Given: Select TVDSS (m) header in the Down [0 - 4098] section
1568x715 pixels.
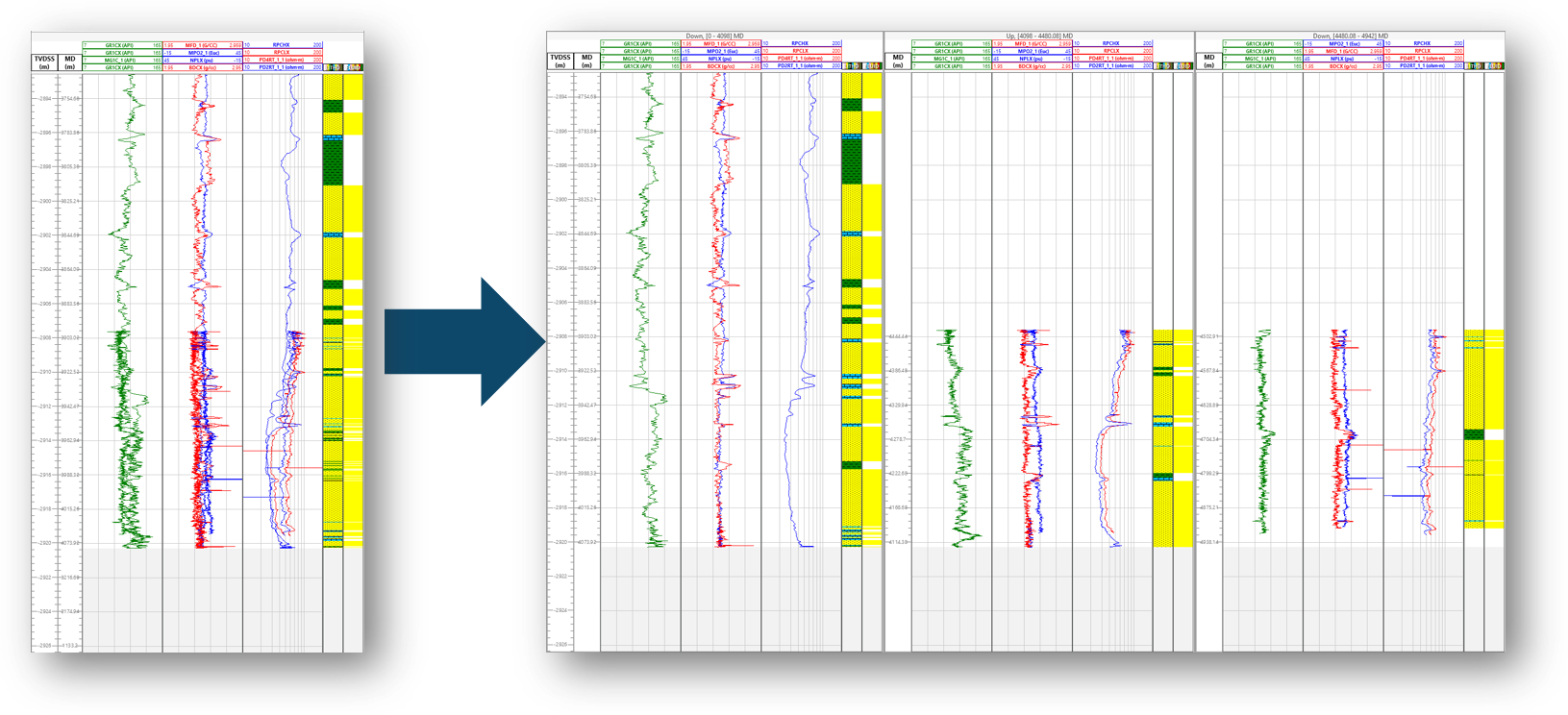Looking at the screenshot, I should [x=560, y=61].
